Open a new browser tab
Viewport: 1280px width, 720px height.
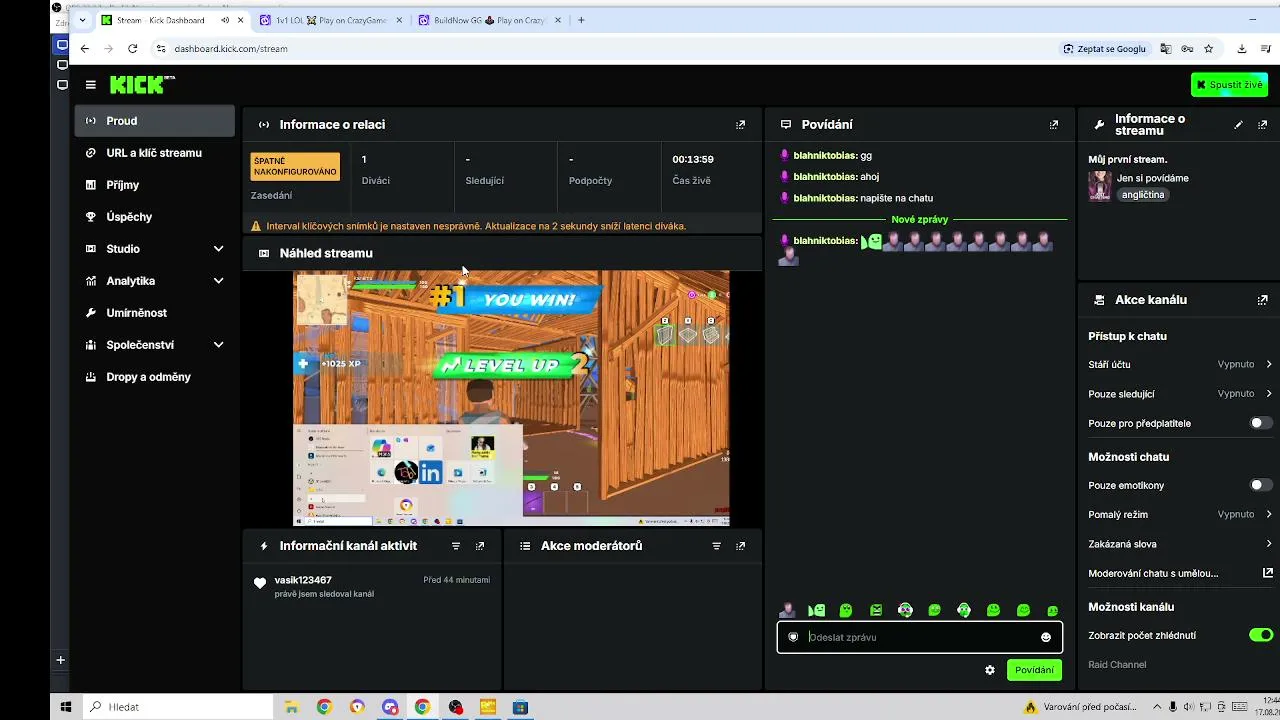click(581, 20)
